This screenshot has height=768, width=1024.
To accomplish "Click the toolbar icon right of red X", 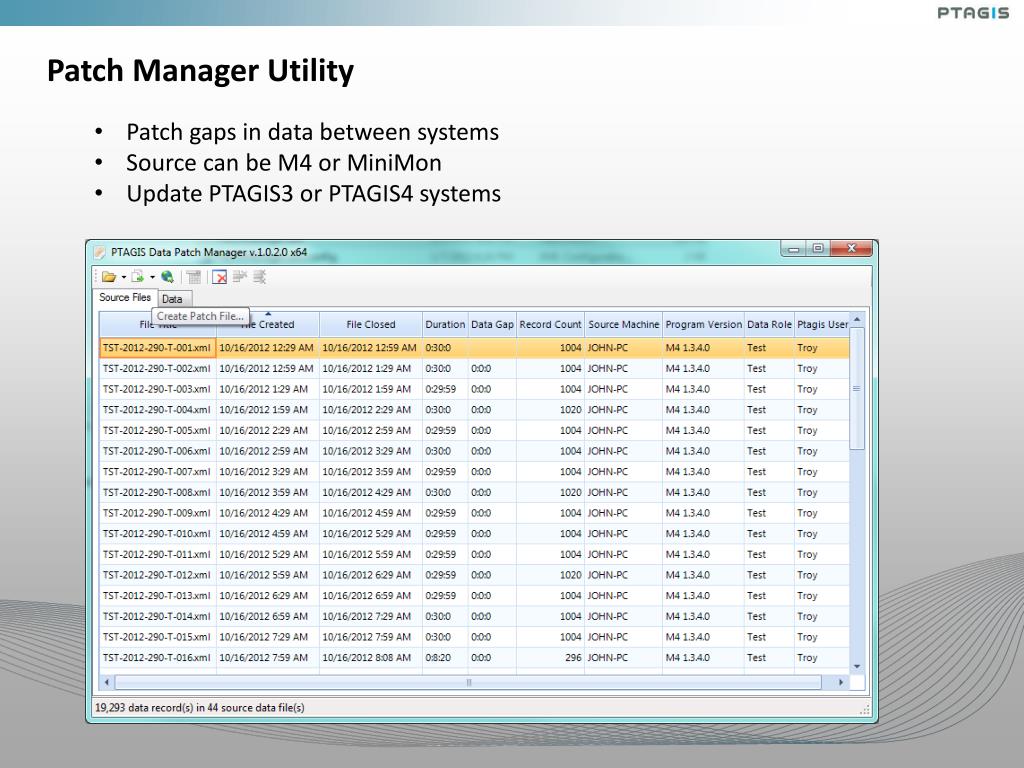I will pos(239,277).
